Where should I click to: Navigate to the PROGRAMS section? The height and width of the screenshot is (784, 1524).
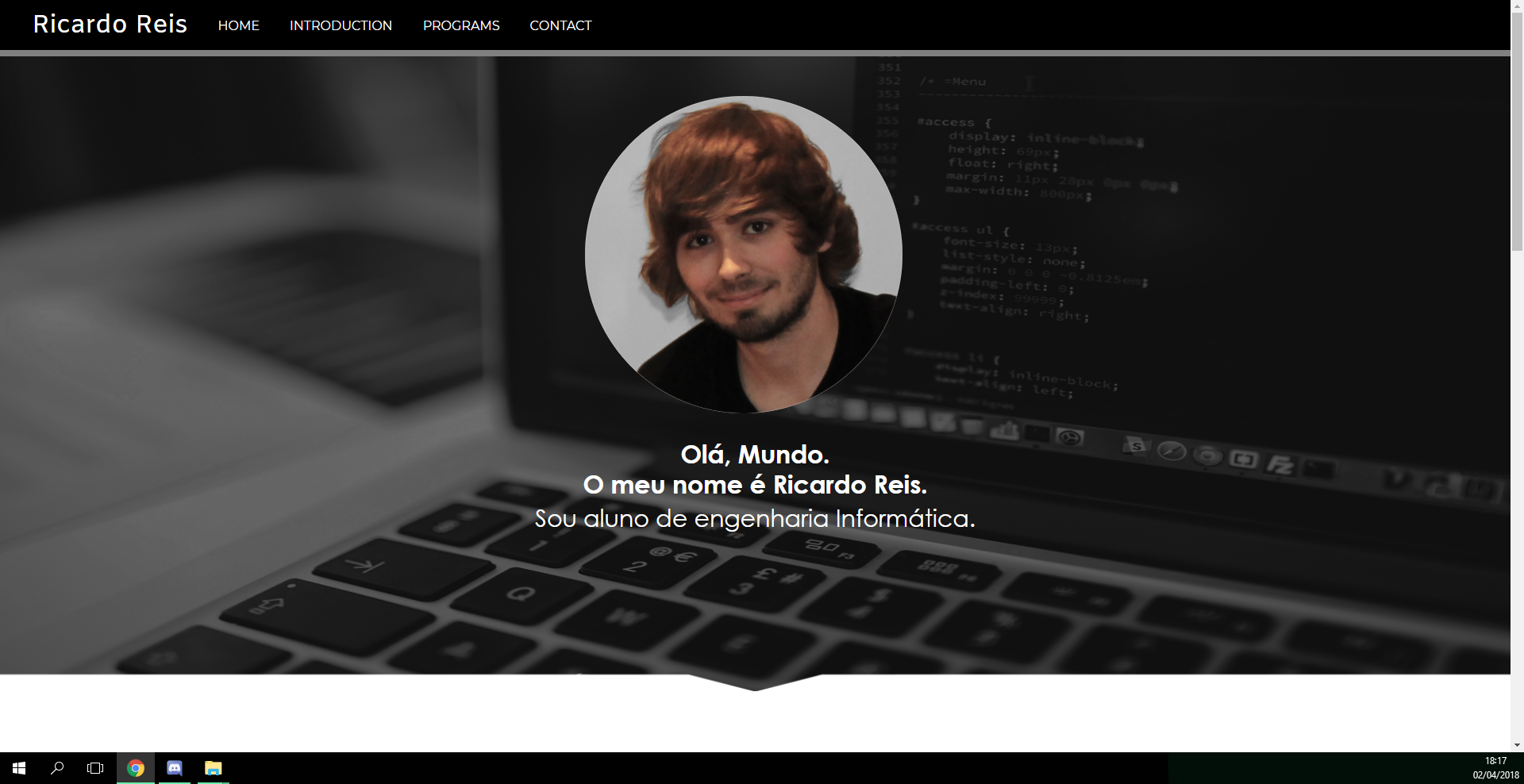pyautogui.click(x=460, y=25)
